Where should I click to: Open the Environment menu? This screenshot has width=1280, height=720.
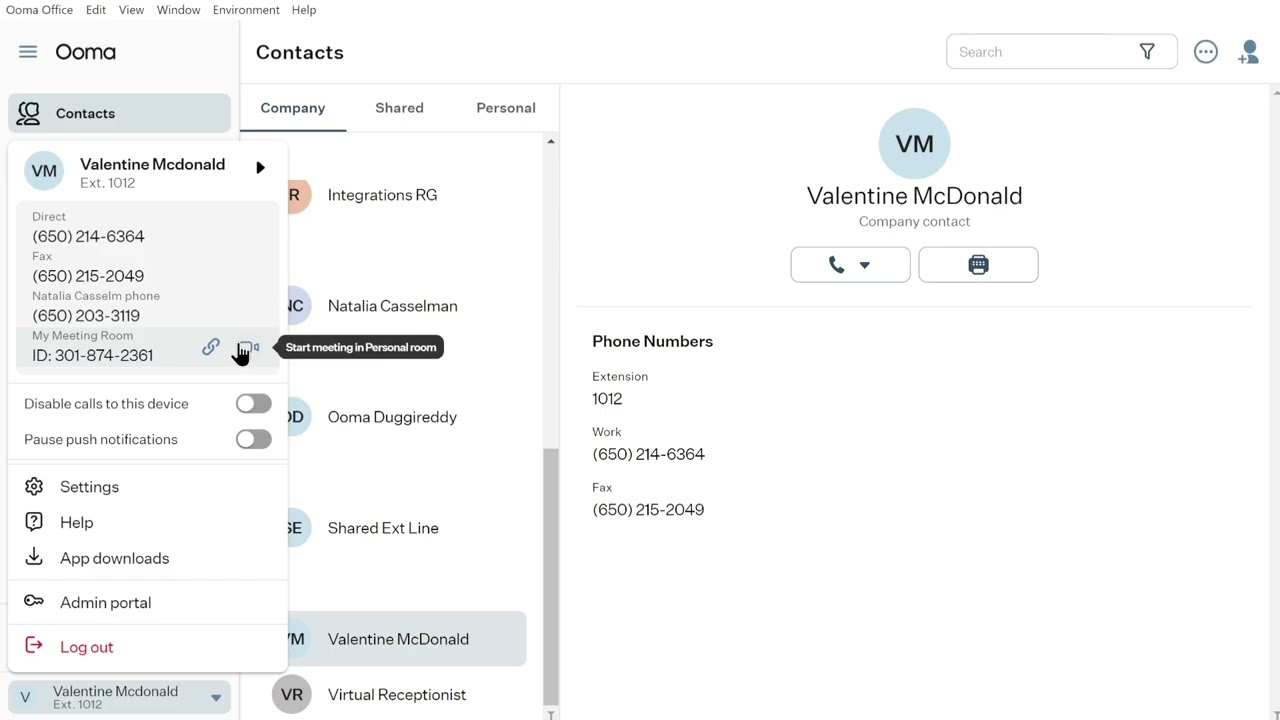tap(246, 10)
